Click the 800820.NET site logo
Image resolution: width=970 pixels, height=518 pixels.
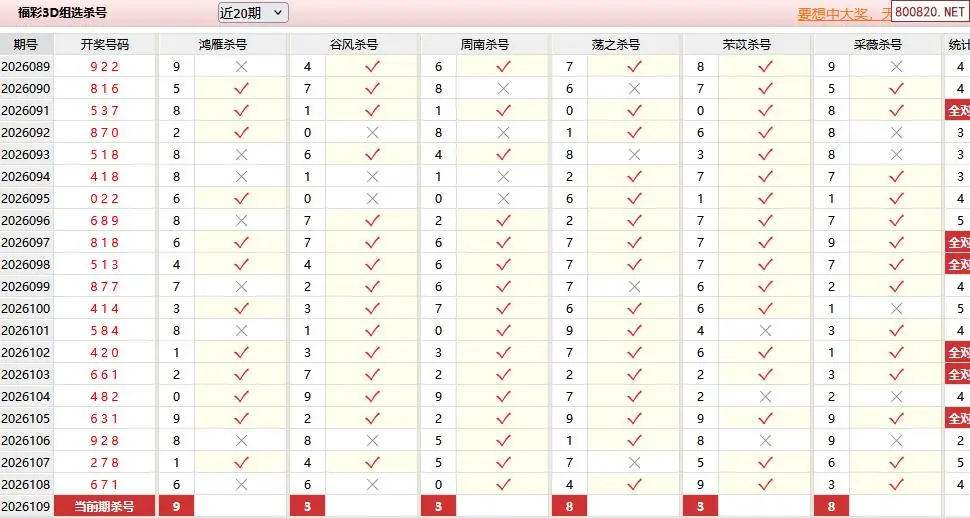click(x=929, y=13)
